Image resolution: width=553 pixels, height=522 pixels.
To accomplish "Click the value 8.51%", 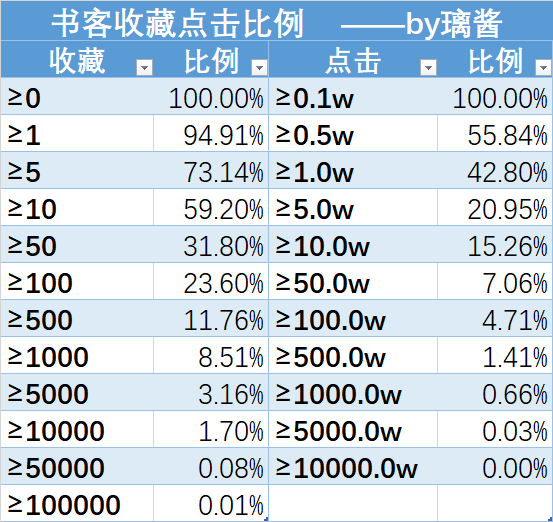I will pyautogui.click(x=231, y=358).
